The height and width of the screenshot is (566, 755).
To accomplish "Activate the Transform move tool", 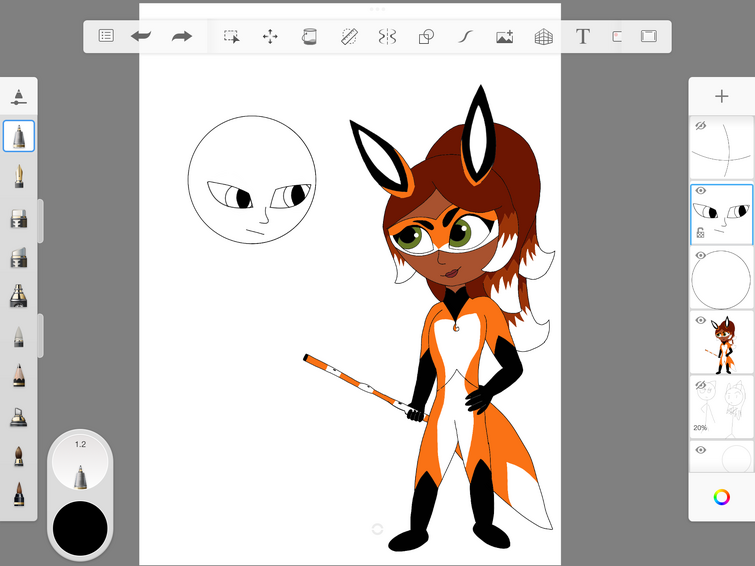I will (270, 37).
